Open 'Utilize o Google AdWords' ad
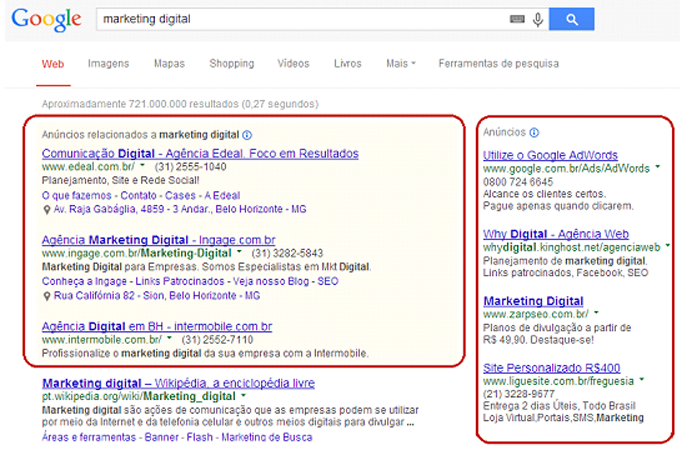The width and height of the screenshot is (680, 456). pos(550,155)
